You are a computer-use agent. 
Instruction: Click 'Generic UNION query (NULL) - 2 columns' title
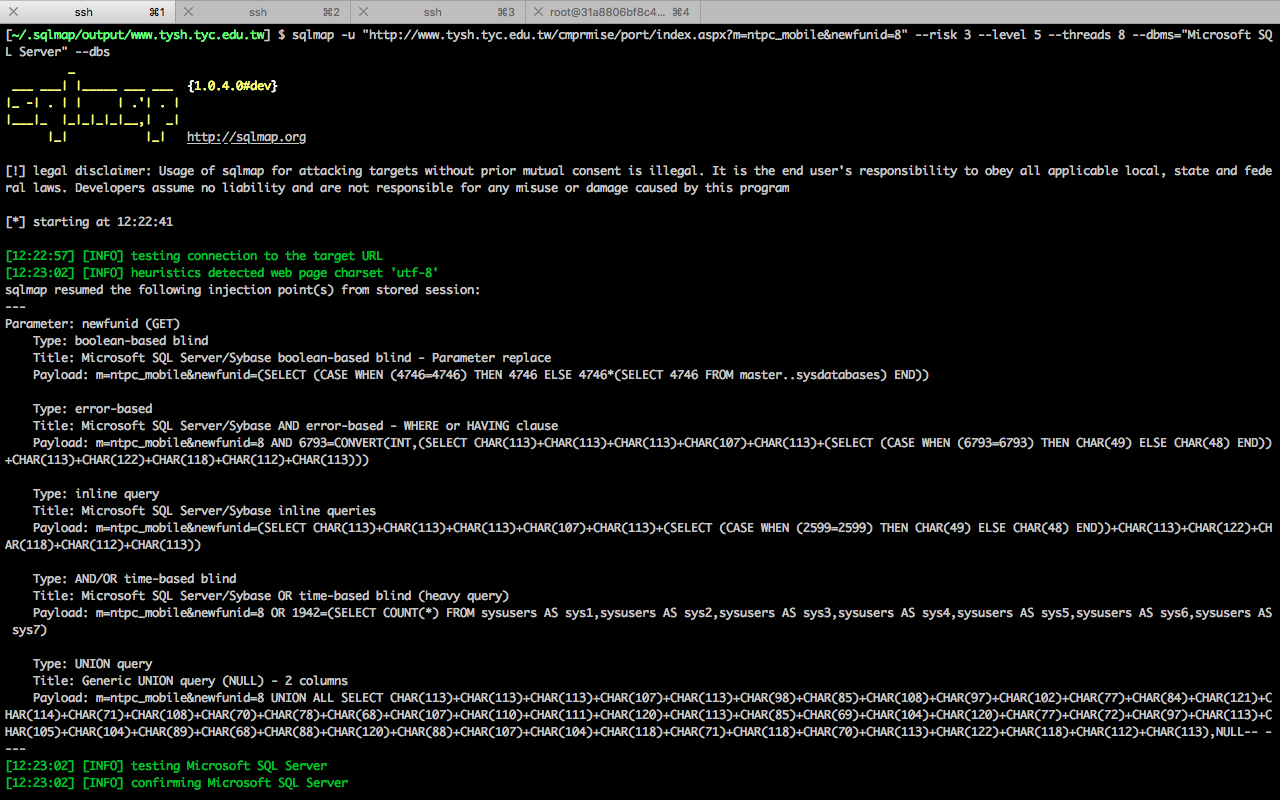(x=191, y=681)
